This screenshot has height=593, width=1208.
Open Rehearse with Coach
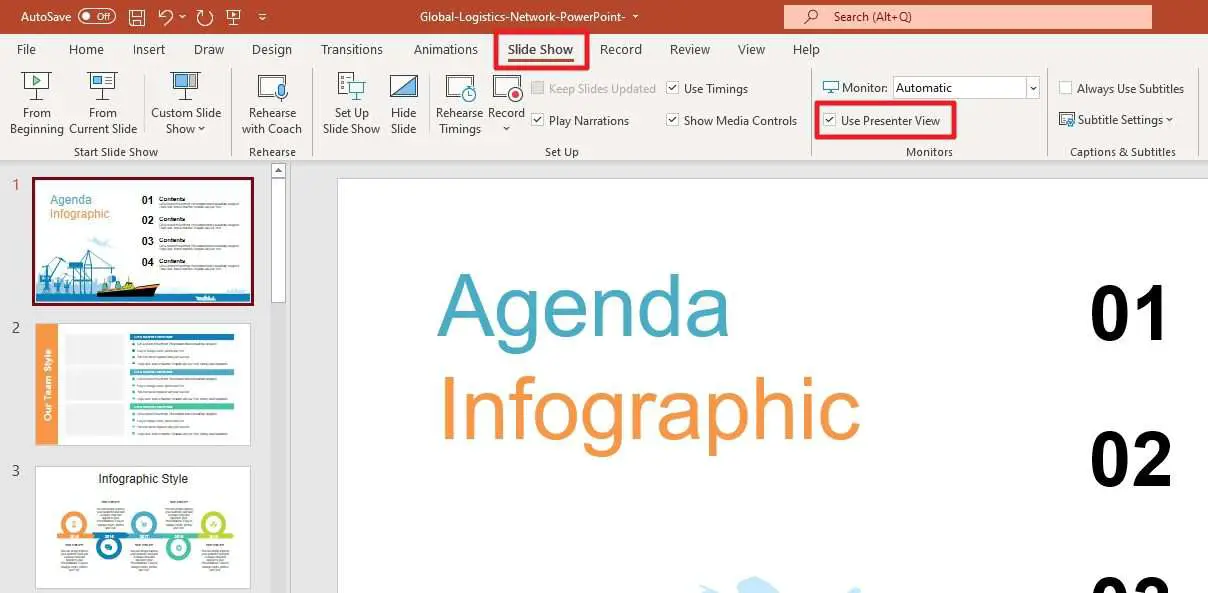click(x=272, y=104)
